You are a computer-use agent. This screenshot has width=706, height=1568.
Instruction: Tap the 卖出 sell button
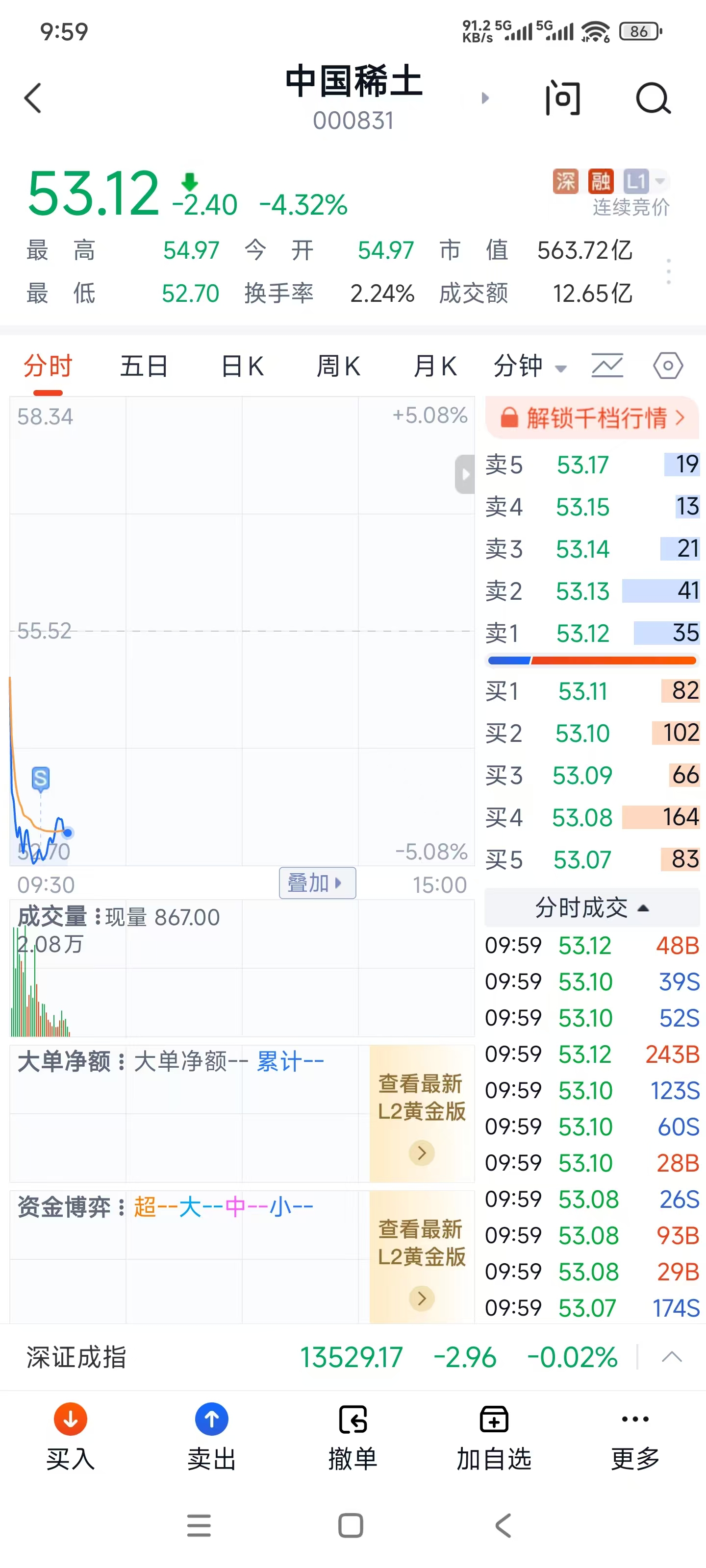[x=211, y=1437]
